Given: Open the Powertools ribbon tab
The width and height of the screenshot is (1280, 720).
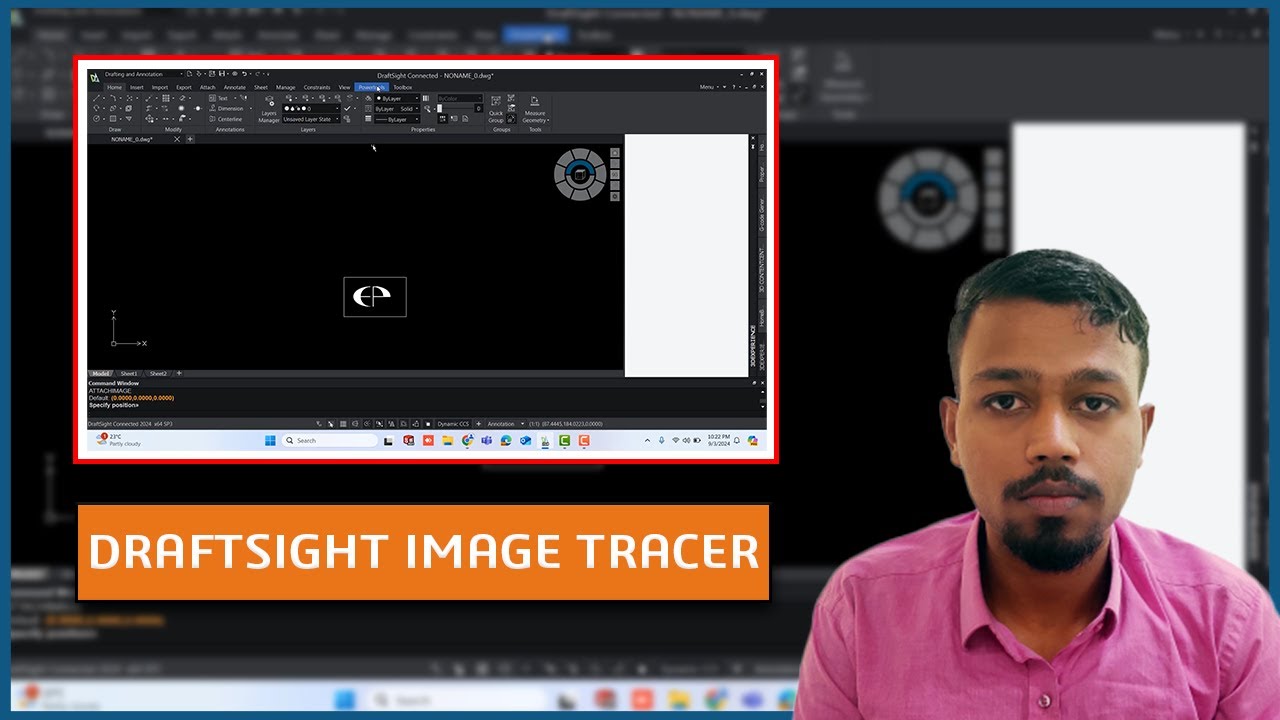Looking at the screenshot, I should 371,87.
